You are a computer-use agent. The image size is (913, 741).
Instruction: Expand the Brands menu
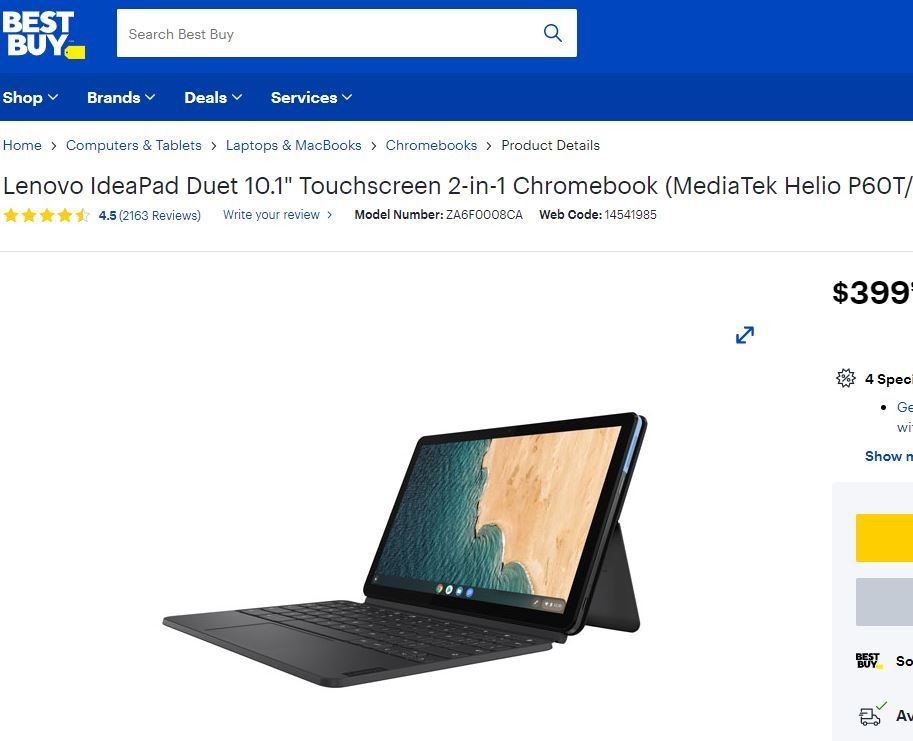tap(121, 97)
